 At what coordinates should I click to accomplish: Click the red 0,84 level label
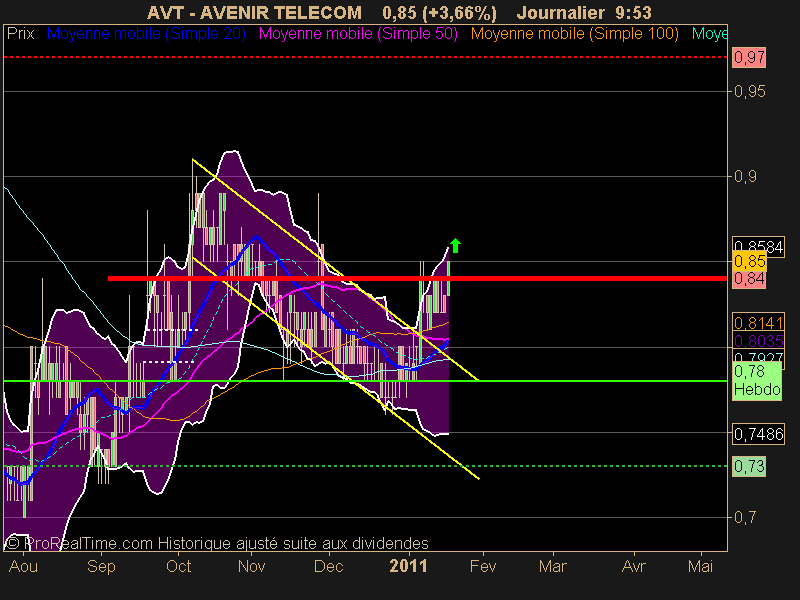tap(749, 279)
